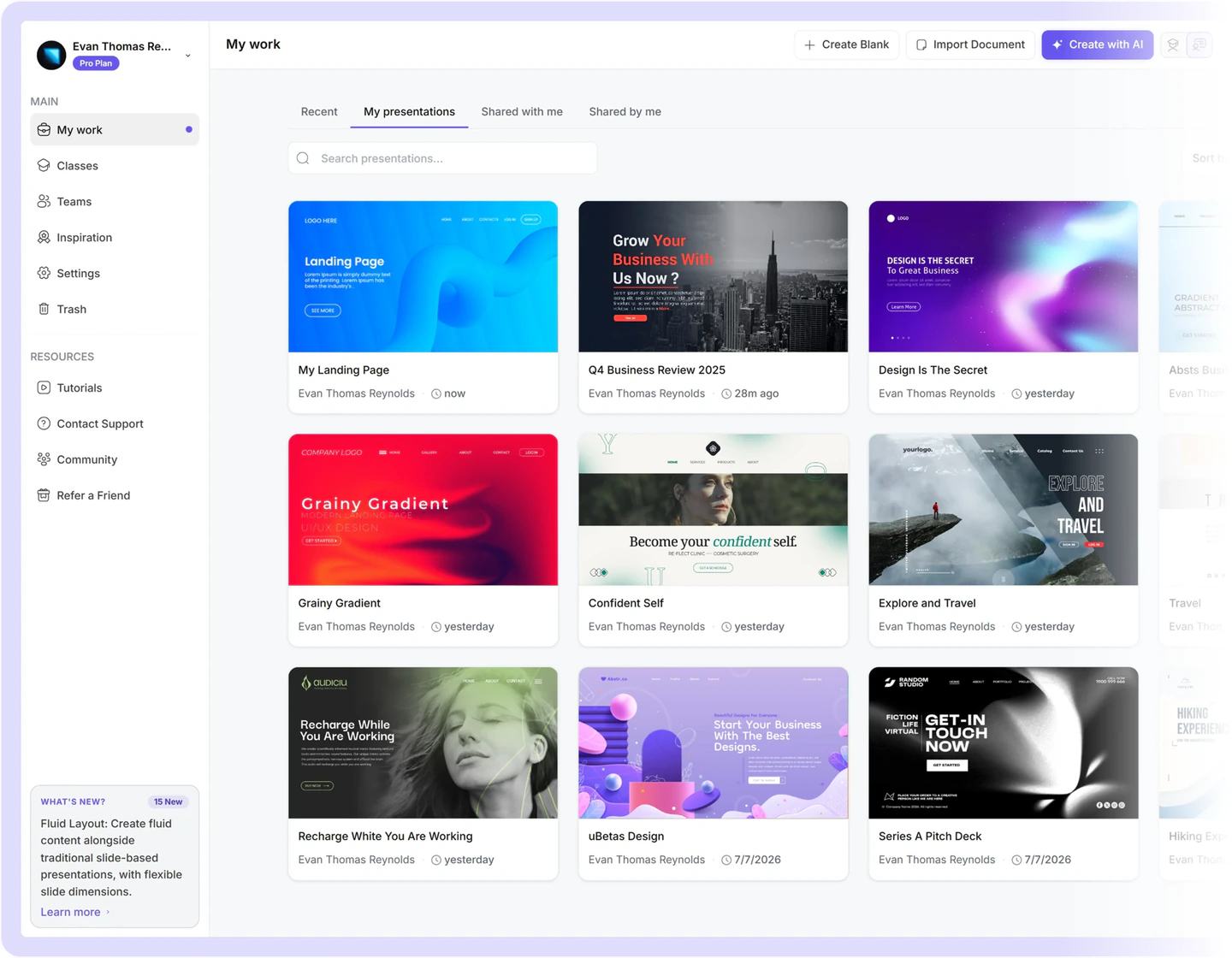This screenshot has width=1232, height=958.
Task: Open the Shared by me tab
Action: (625, 112)
